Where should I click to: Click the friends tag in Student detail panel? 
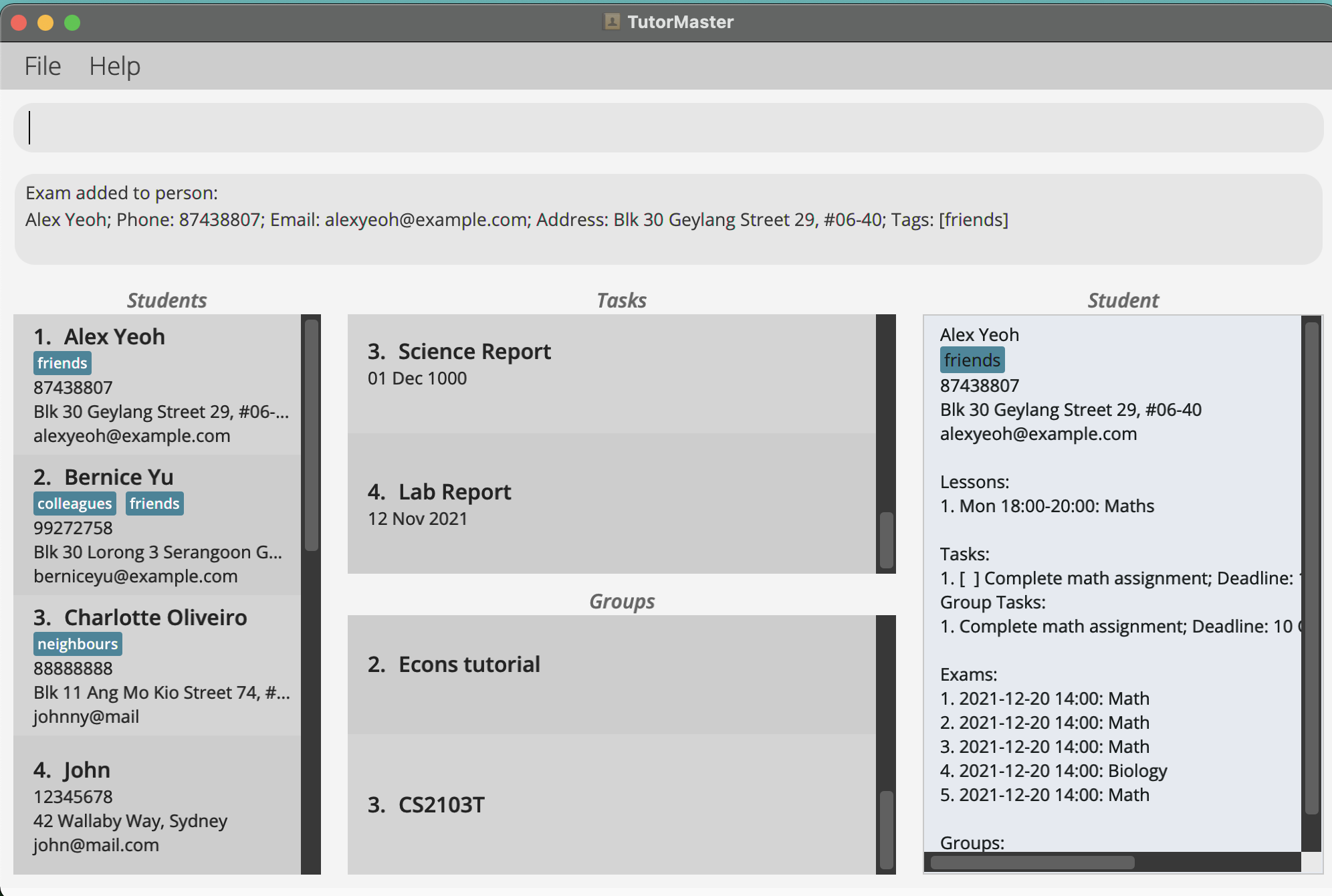pos(972,360)
